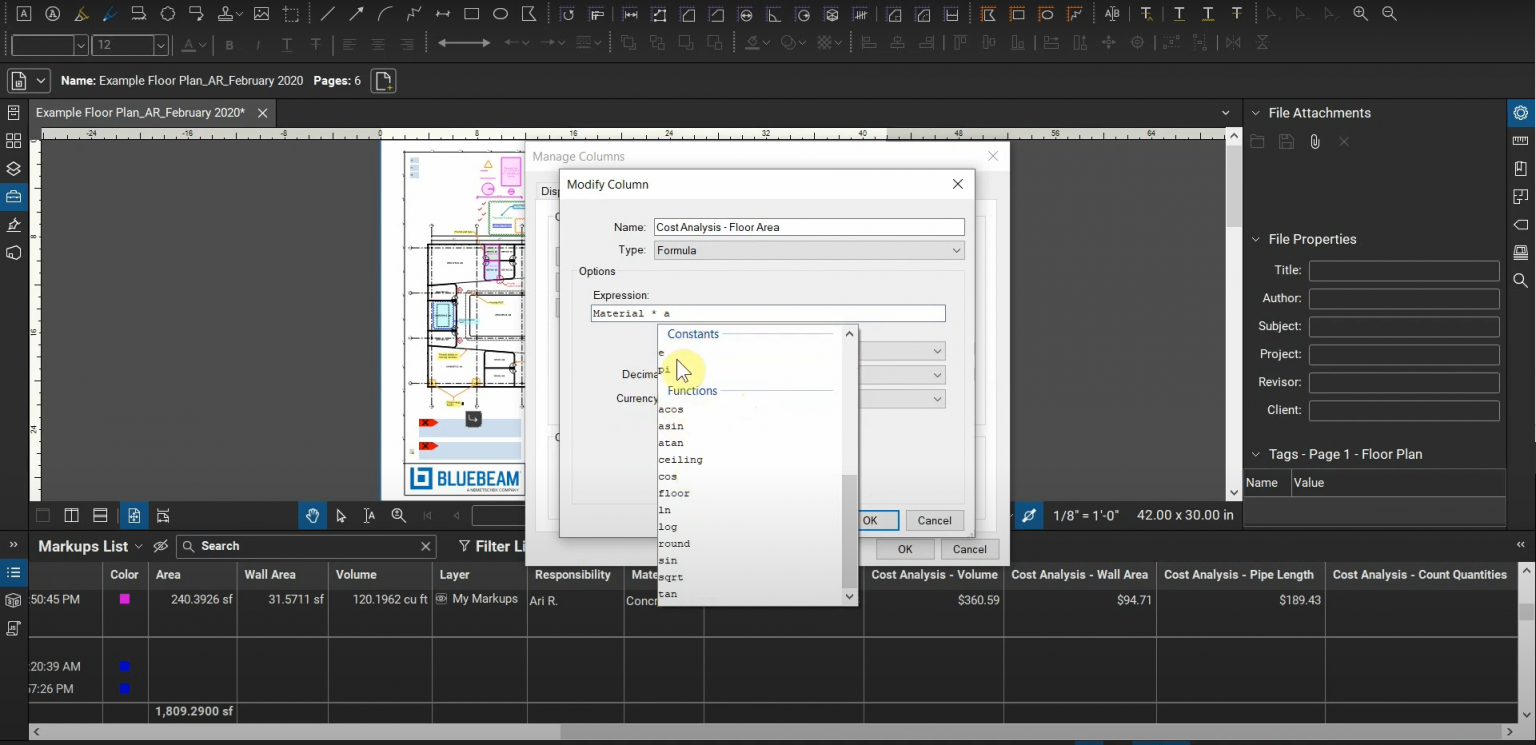This screenshot has width=1536, height=745.
Task: Attach a file using the paperclip icon
Action: [1315, 141]
